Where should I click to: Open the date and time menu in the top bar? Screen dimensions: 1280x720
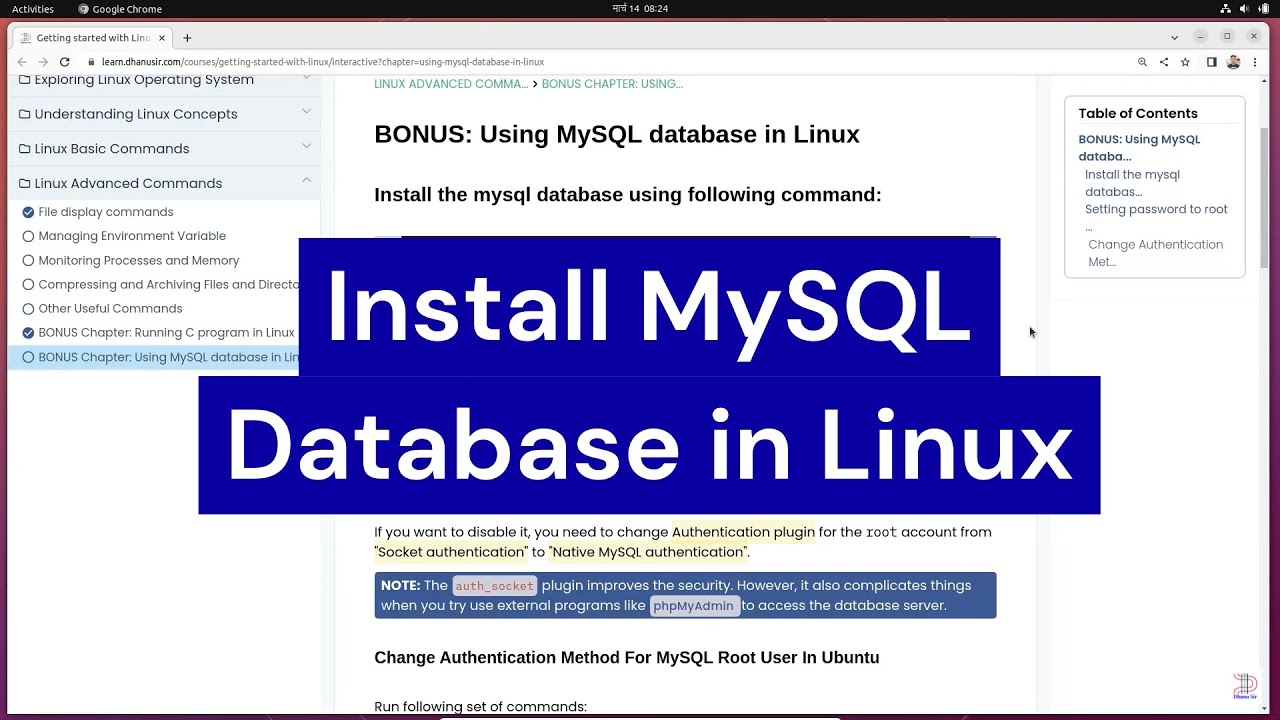[640, 9]
